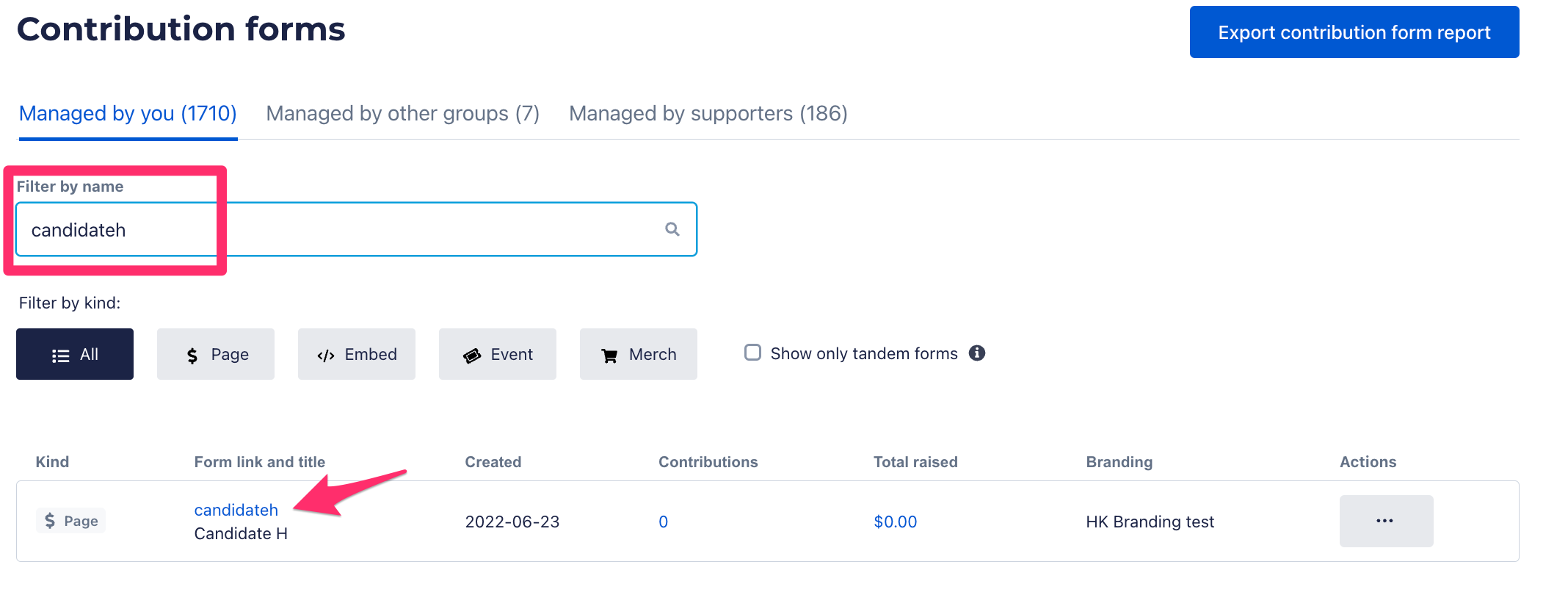Click the ticket icon on Event filter
The image size is (1568, 595).
coord(472,356)
